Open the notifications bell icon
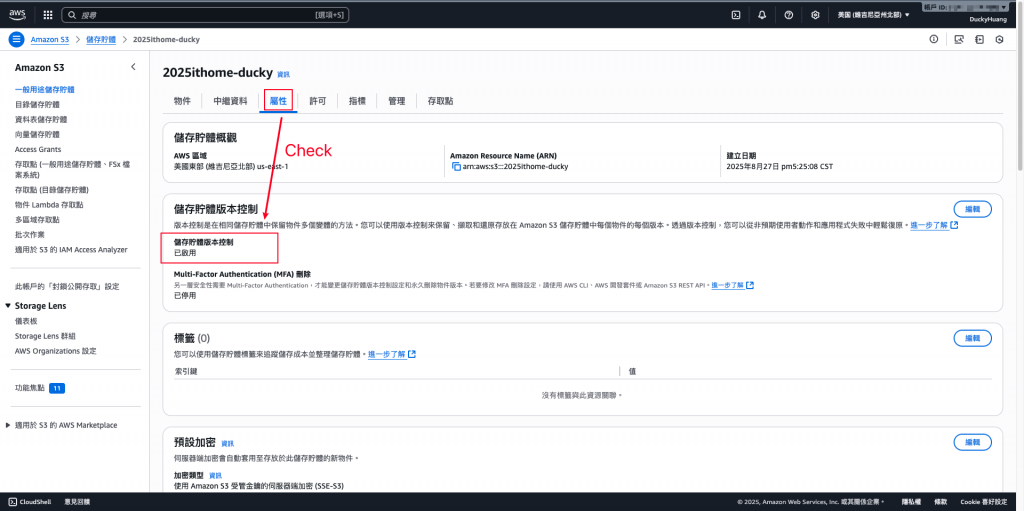Viewport: 1024px width, 511px height. click(762, 14)
